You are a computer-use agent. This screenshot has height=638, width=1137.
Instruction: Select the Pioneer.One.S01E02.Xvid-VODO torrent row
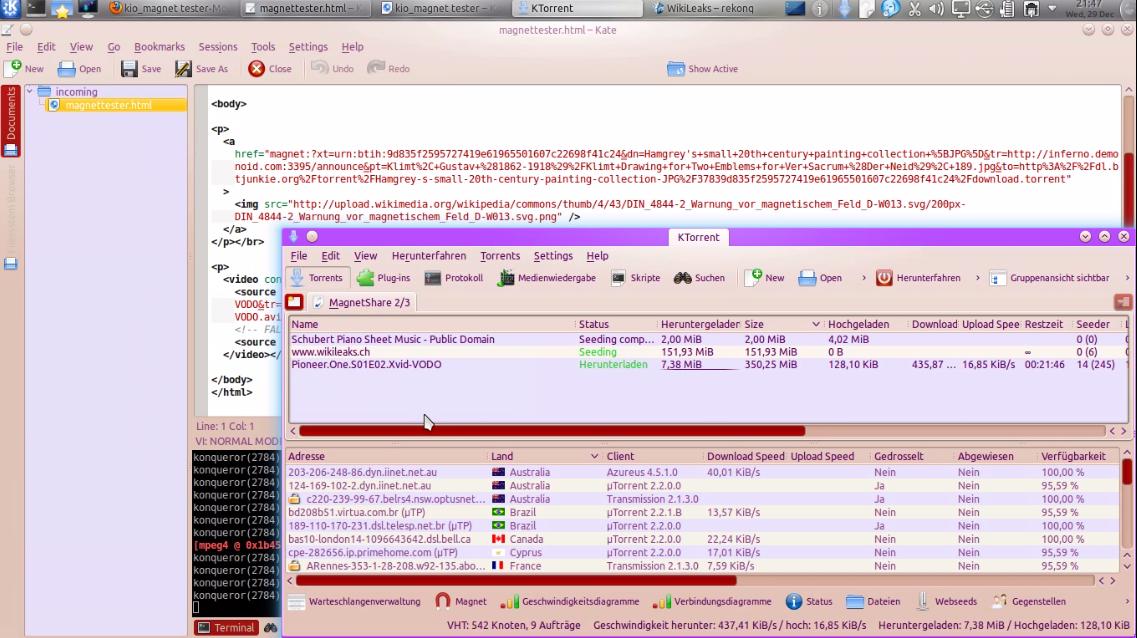point(707,365)
